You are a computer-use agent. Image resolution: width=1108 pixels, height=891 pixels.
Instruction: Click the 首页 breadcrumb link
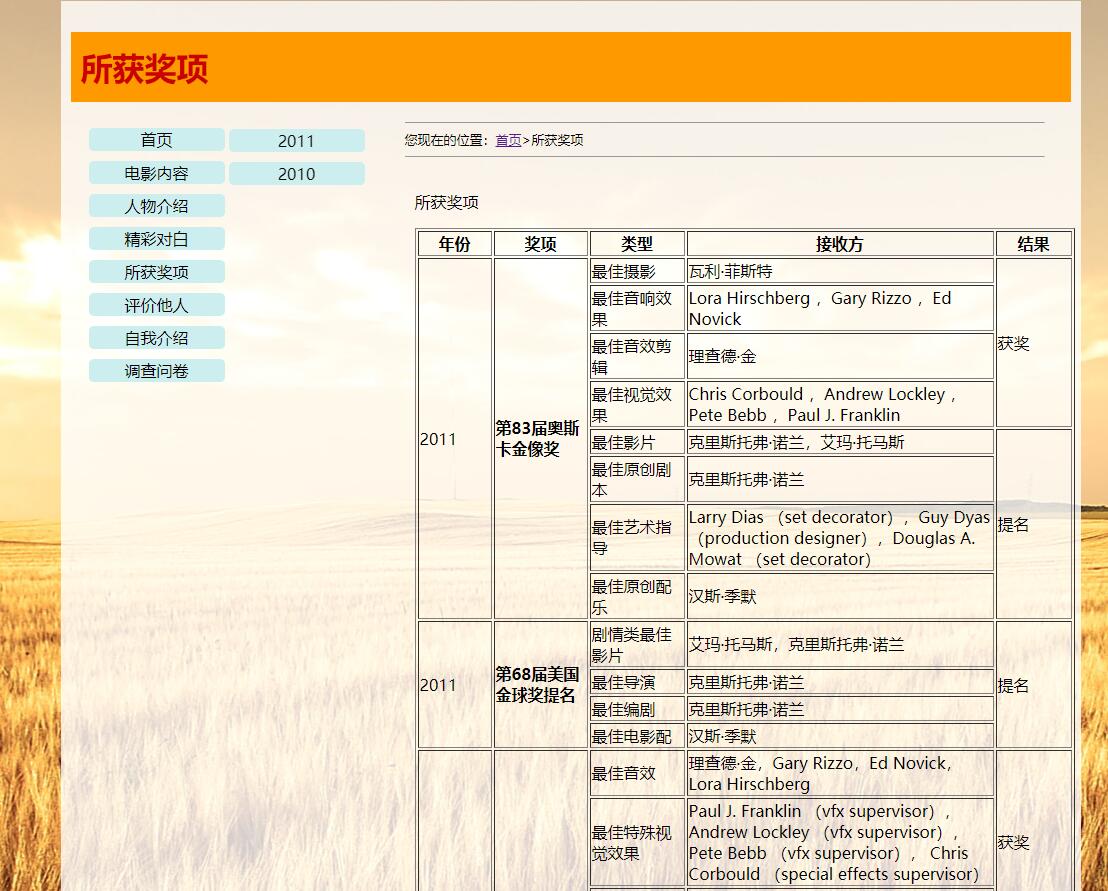point(508,140)
